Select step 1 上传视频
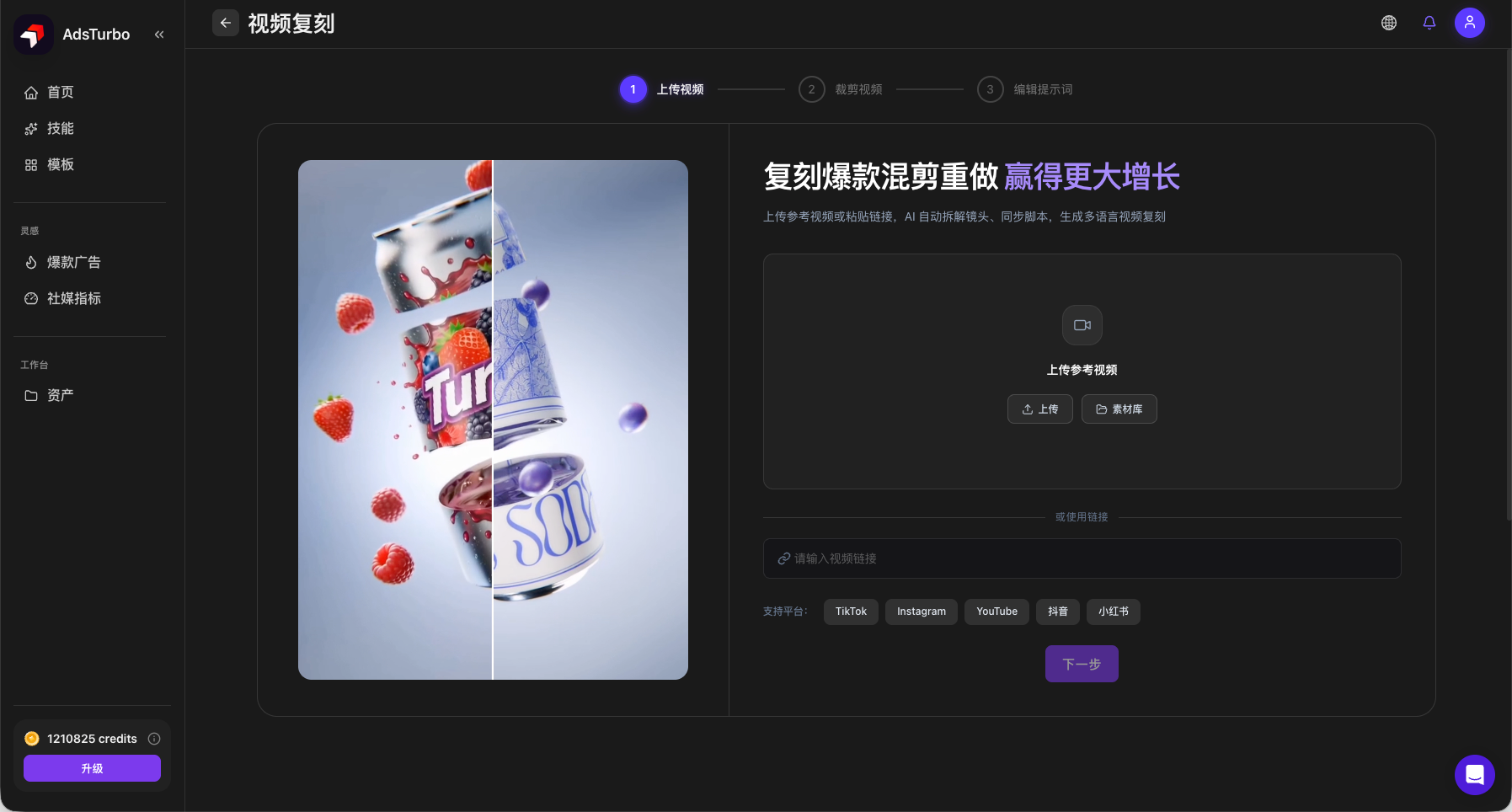The height and width of the screenshot is (812, 1512). tap(662, 89)
